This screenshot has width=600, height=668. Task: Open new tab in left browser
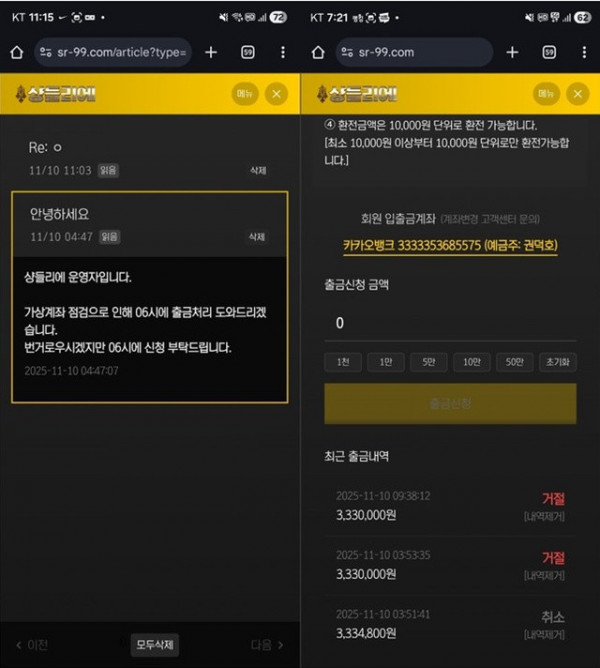(x=211, y=52)
